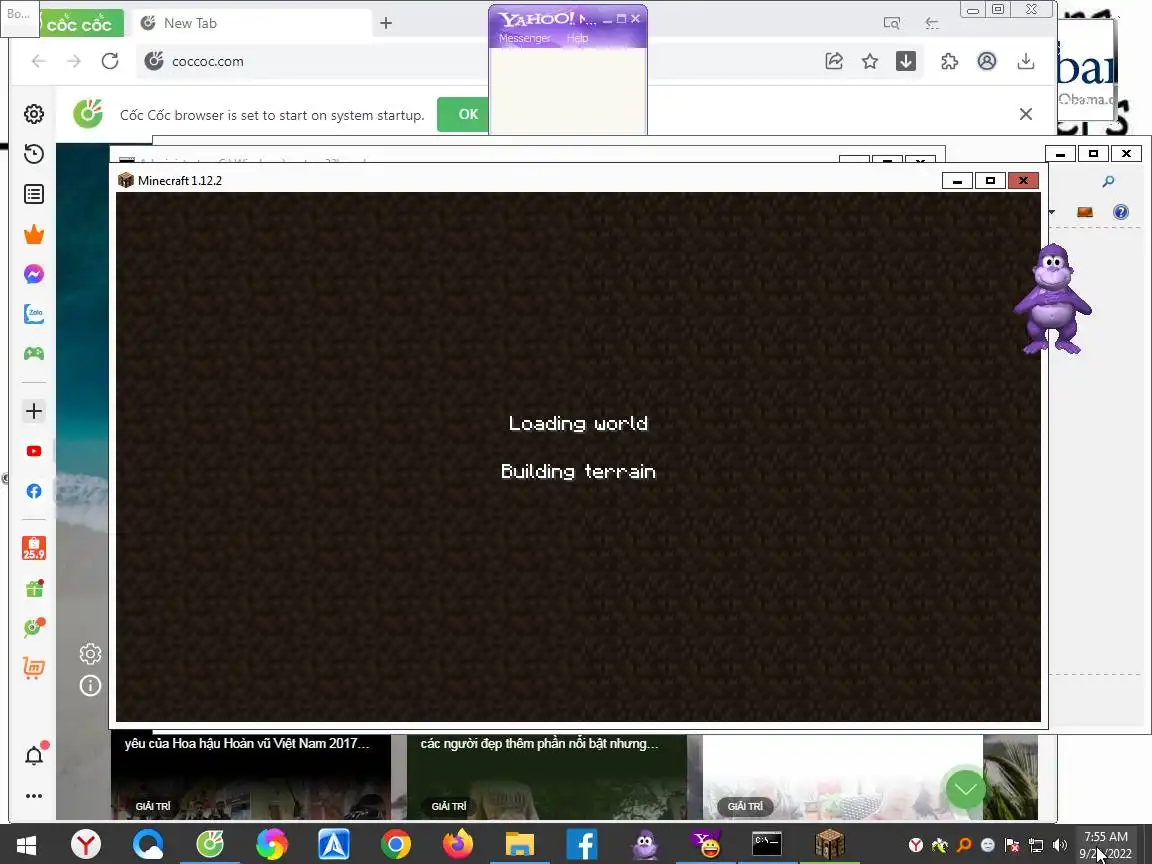Viewport: 1152px width, 864px height.
Task: Open a new tab with plus button
Action: click(x=386, y=24)
